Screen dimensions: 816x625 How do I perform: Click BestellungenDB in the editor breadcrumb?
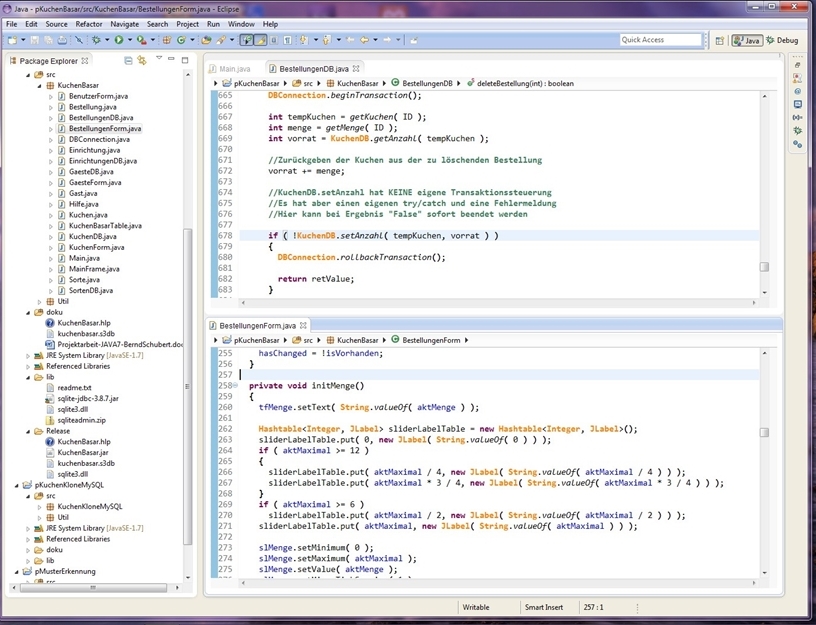(427, 84)
